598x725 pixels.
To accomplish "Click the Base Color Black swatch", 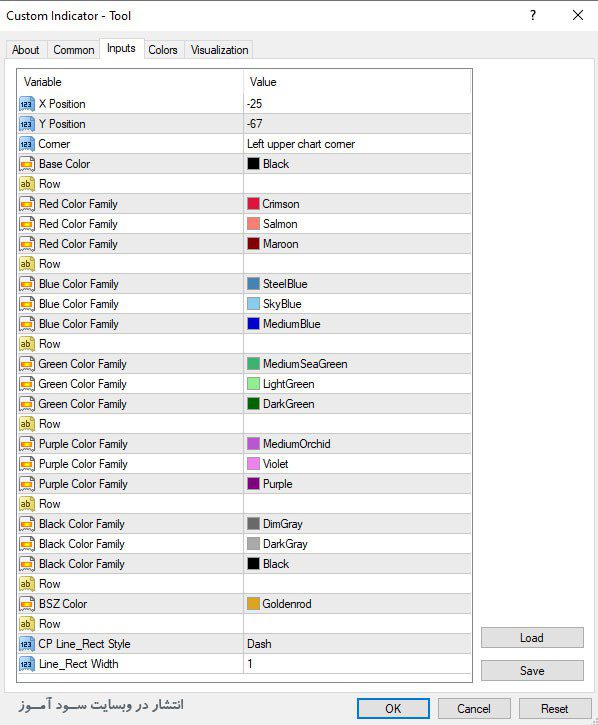I will (x=253, y=164).
